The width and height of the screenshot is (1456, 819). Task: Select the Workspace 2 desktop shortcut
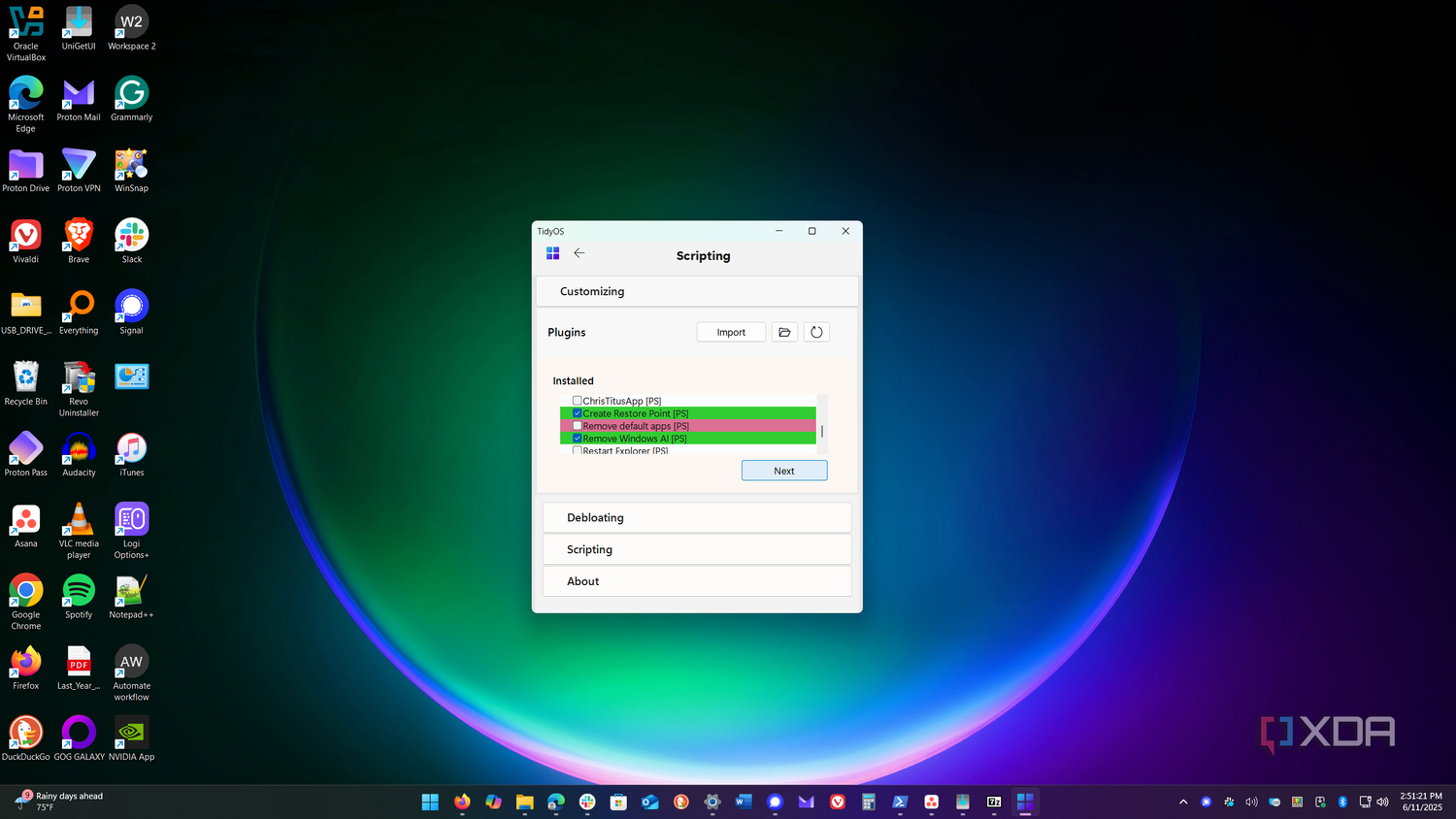tap(131, 28)
